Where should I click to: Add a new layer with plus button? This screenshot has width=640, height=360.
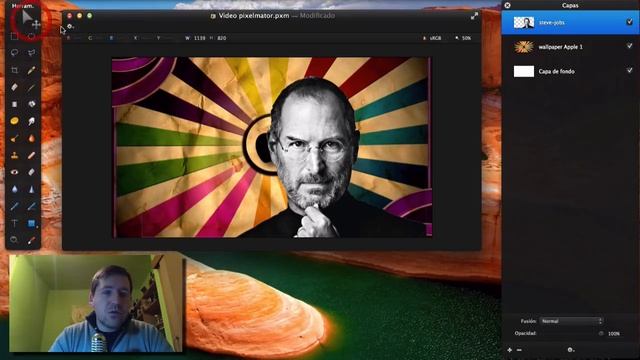(509, 350)
